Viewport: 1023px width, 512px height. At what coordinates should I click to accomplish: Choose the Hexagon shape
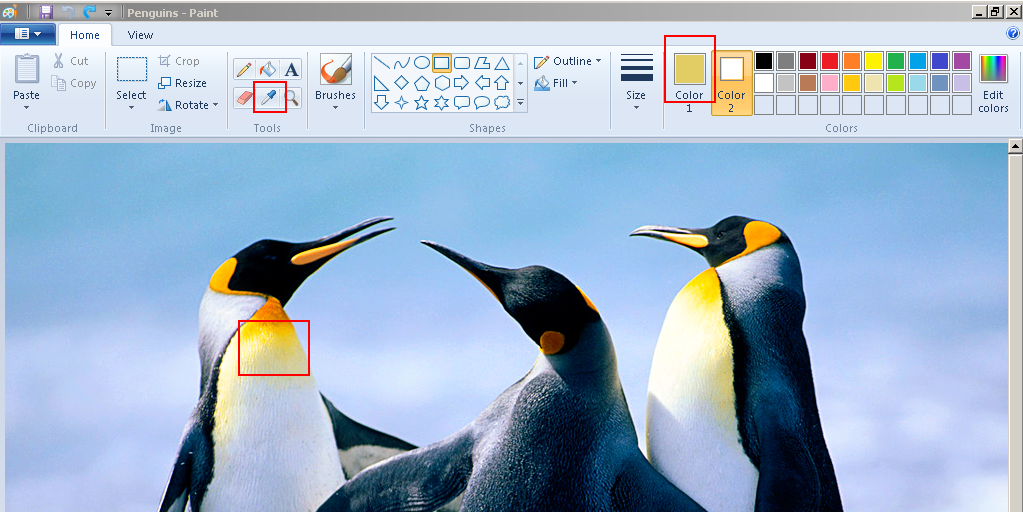442,83
